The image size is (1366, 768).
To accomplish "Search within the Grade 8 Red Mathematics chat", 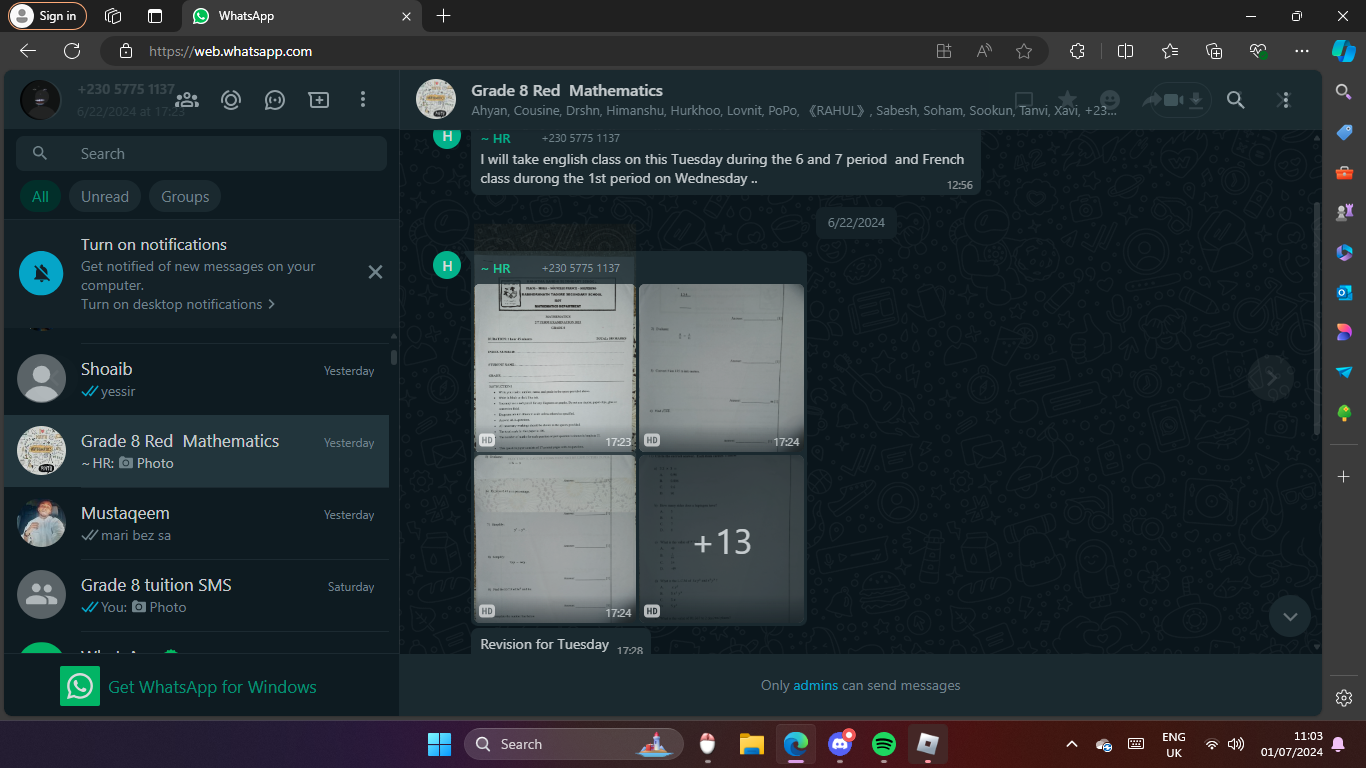I will 1236,100.
